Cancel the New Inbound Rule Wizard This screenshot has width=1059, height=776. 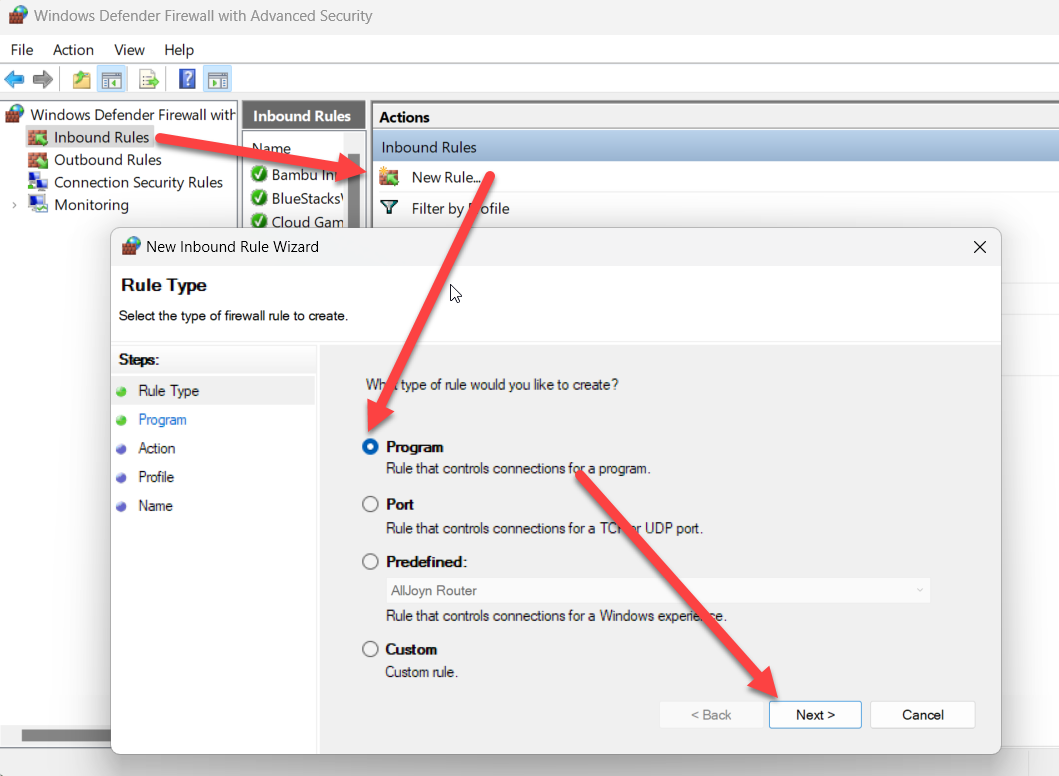tap(921, 714)
